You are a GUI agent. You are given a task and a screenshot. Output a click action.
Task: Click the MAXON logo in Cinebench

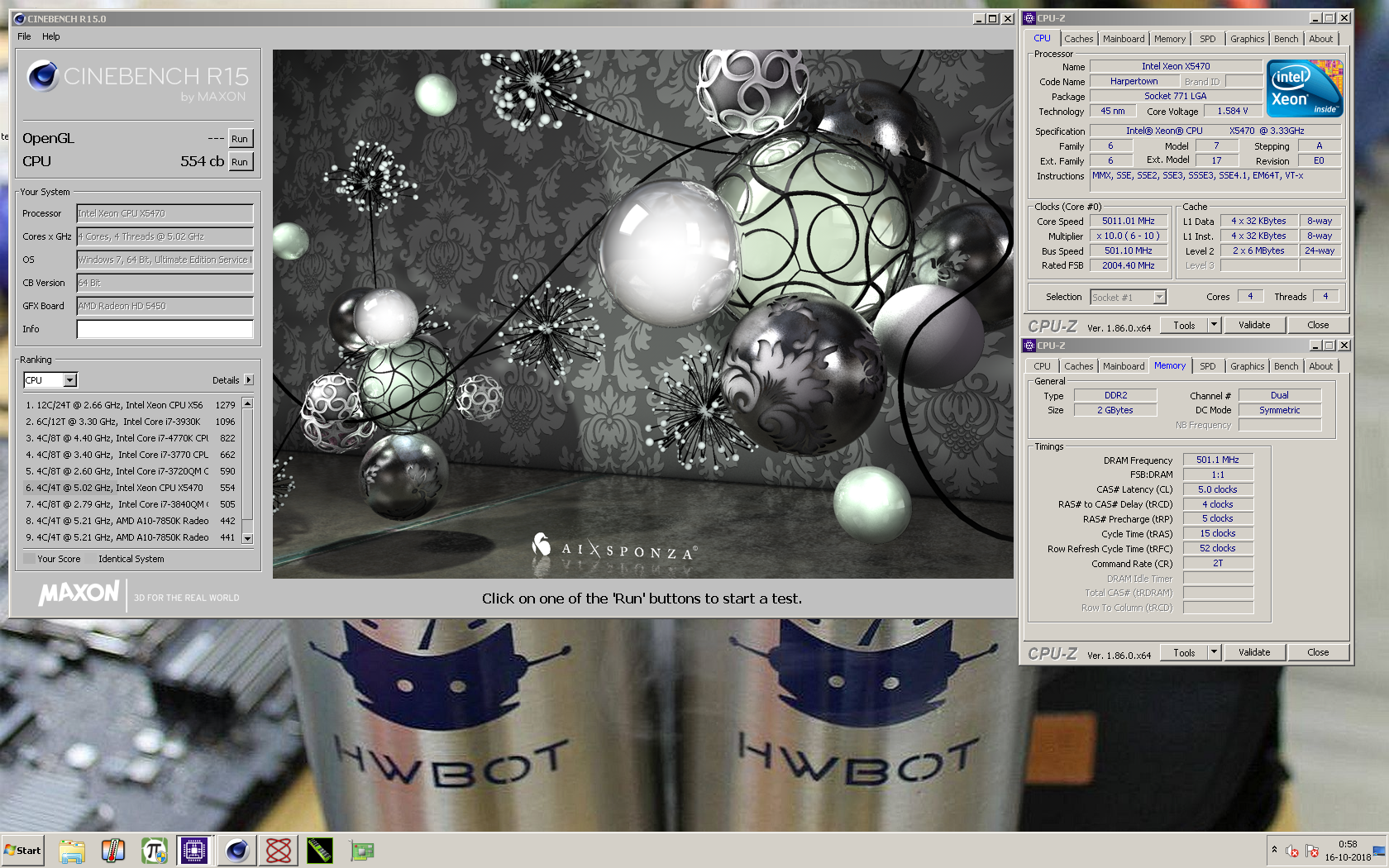(x=79, y=593)
